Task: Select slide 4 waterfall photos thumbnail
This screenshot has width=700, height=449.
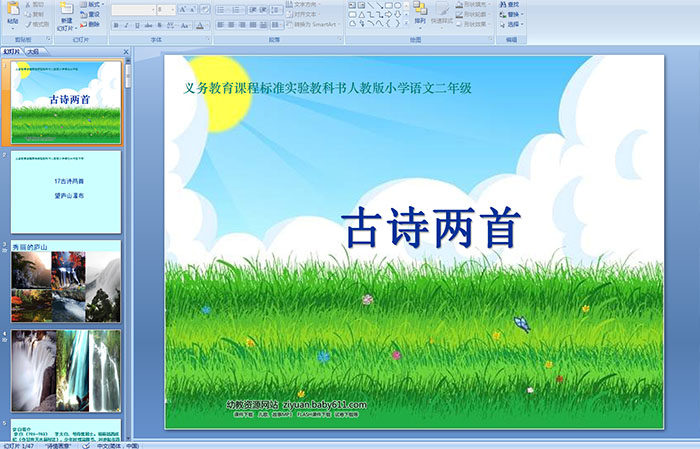Action: click(66, 370)
